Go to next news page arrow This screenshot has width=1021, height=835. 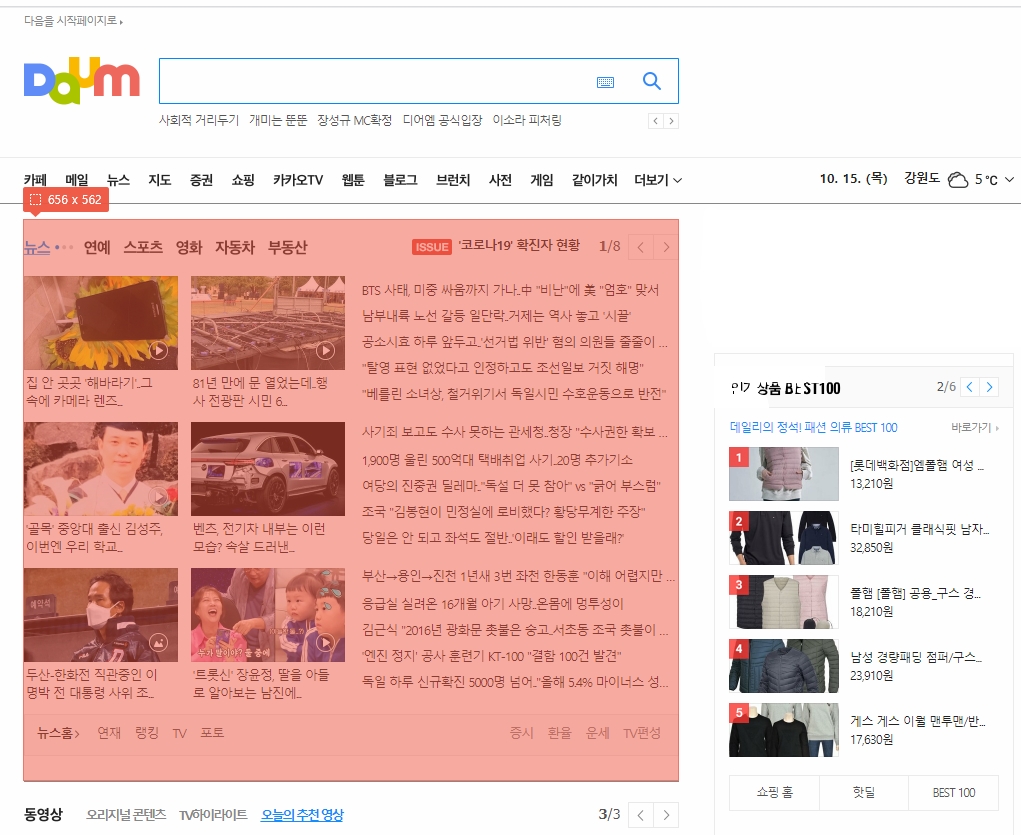click(x=665, y=248)
